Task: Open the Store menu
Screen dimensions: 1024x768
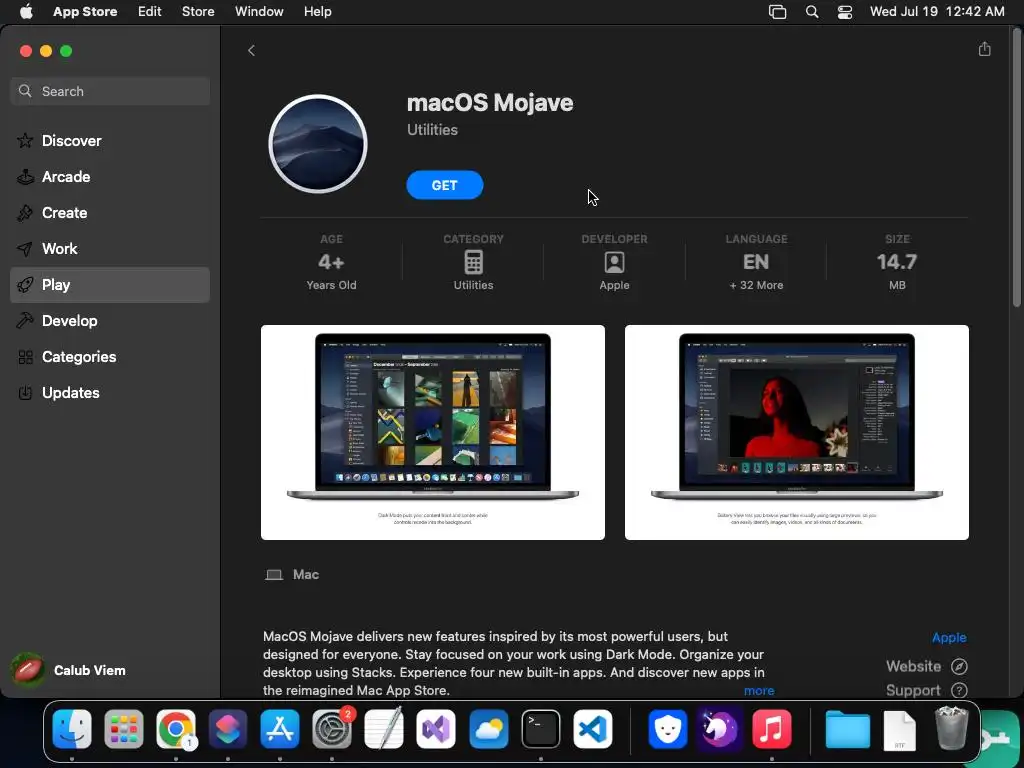Action: (x=198, y=11)
